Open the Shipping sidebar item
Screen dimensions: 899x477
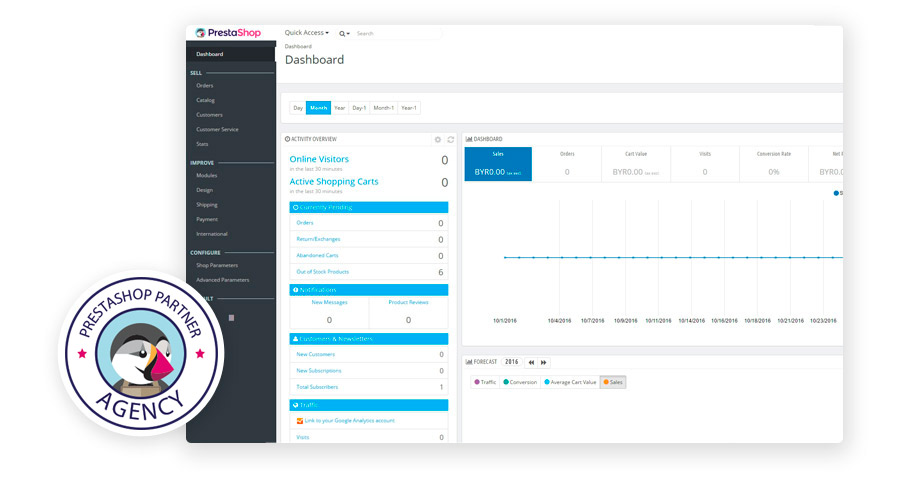point(207,205)
